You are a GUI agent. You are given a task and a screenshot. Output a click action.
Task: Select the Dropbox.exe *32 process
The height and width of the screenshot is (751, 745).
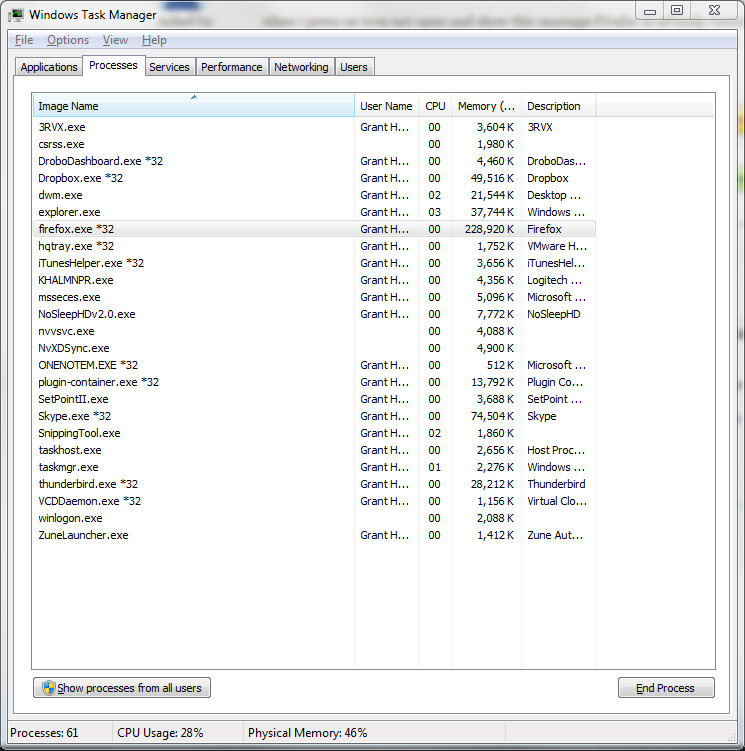click(314, 178)
